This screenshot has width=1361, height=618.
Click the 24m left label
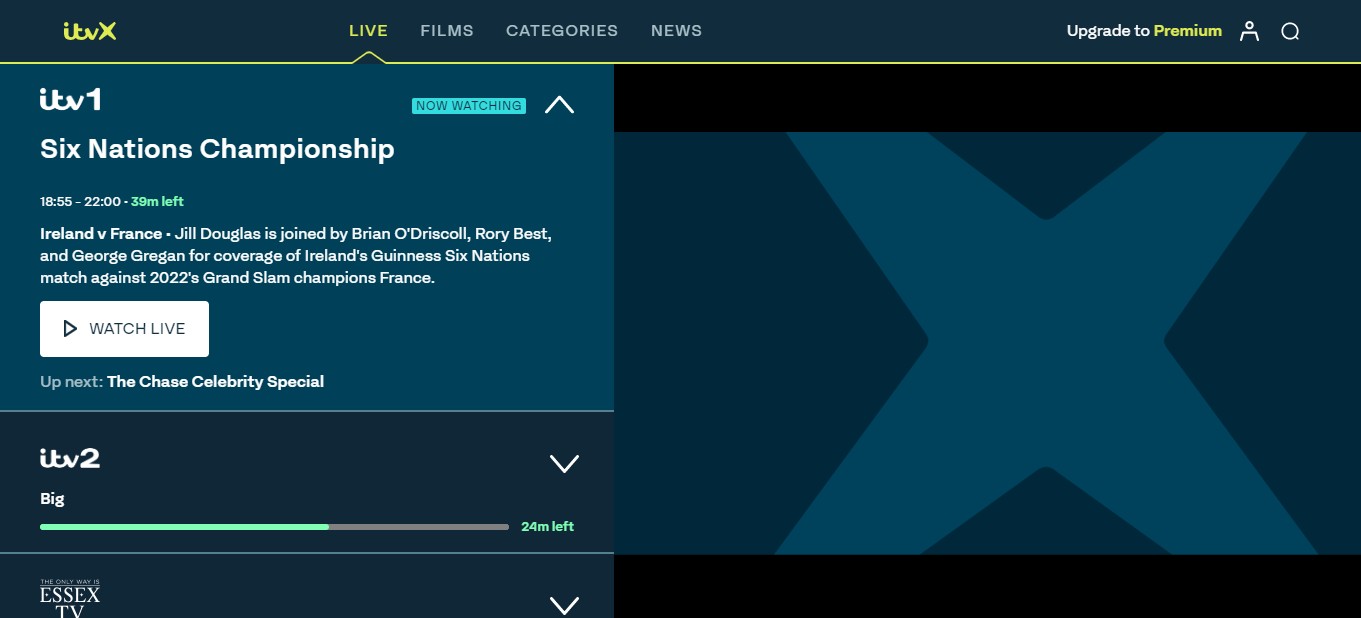[x=547, y=526]
